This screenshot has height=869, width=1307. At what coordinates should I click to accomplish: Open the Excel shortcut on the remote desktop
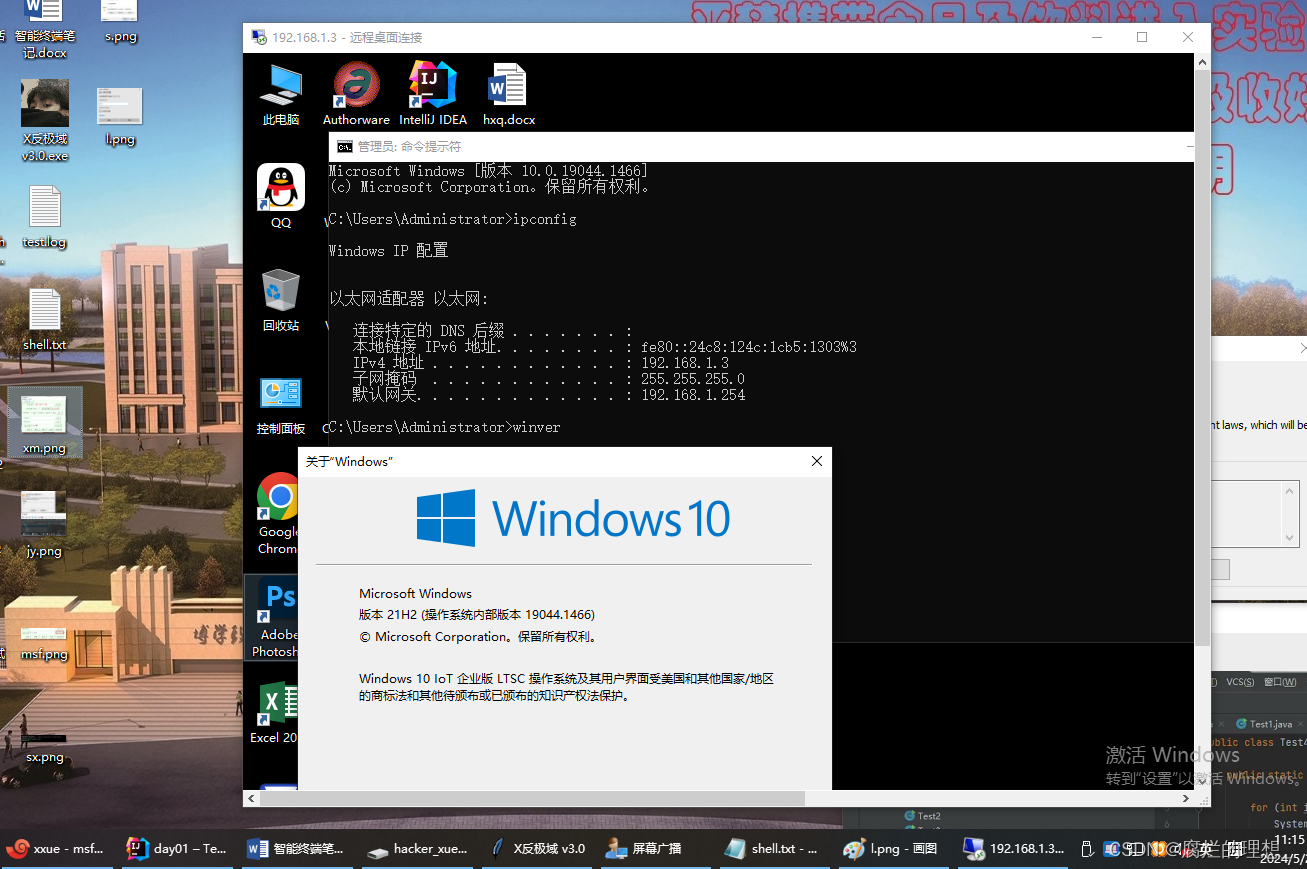(x=276, y=712)
